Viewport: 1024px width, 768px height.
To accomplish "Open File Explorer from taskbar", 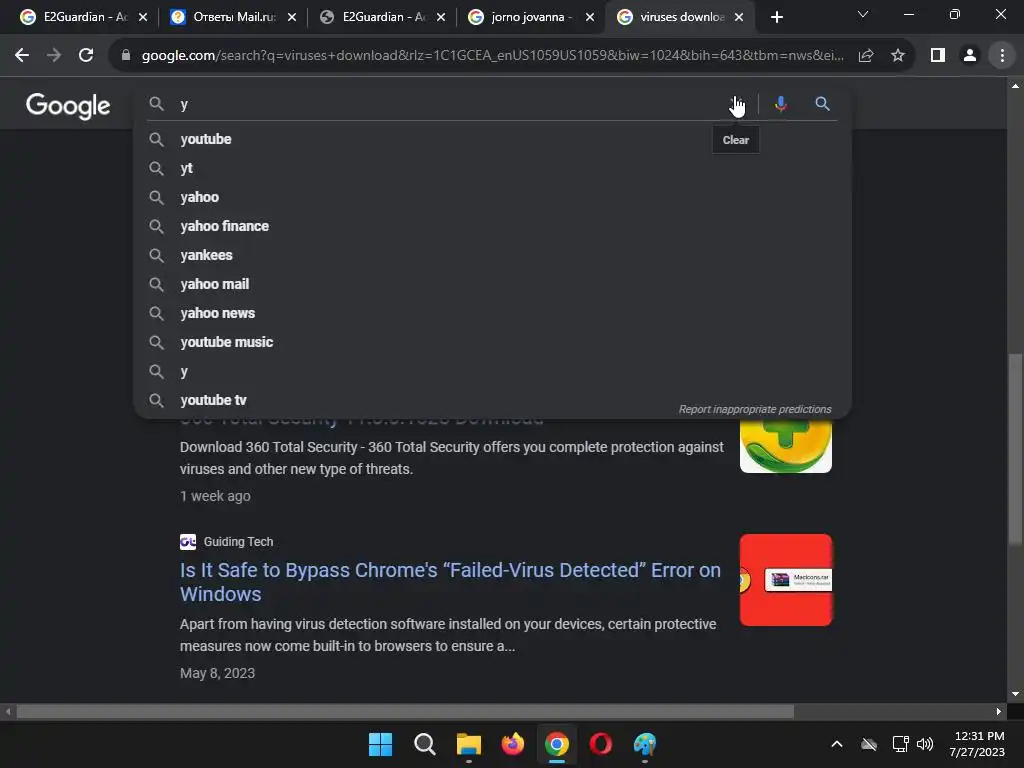I will pos(468,744).
